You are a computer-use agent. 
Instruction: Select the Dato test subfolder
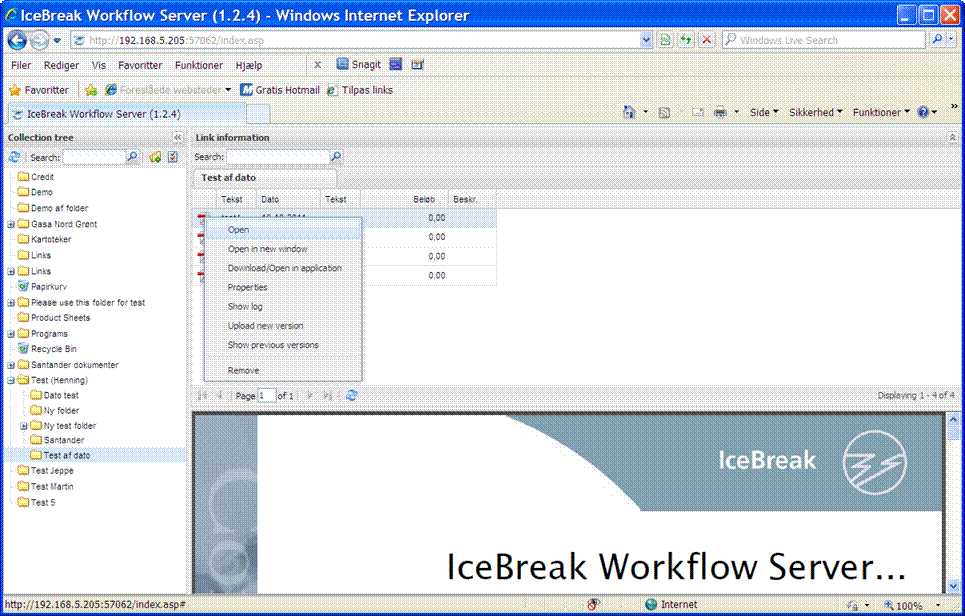click(x=54, y=396)
